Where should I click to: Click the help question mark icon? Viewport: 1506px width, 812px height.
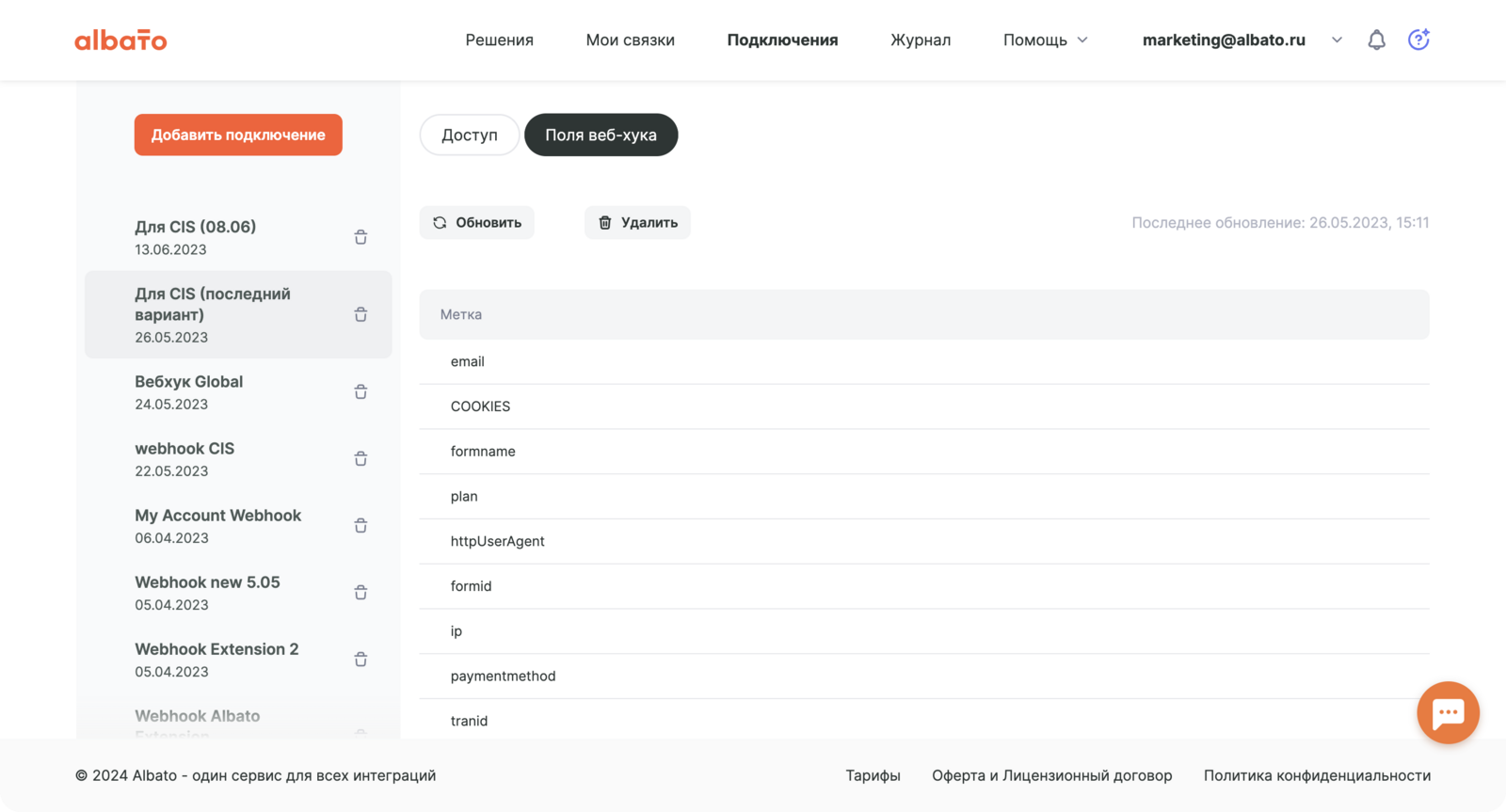[1418, 40]
